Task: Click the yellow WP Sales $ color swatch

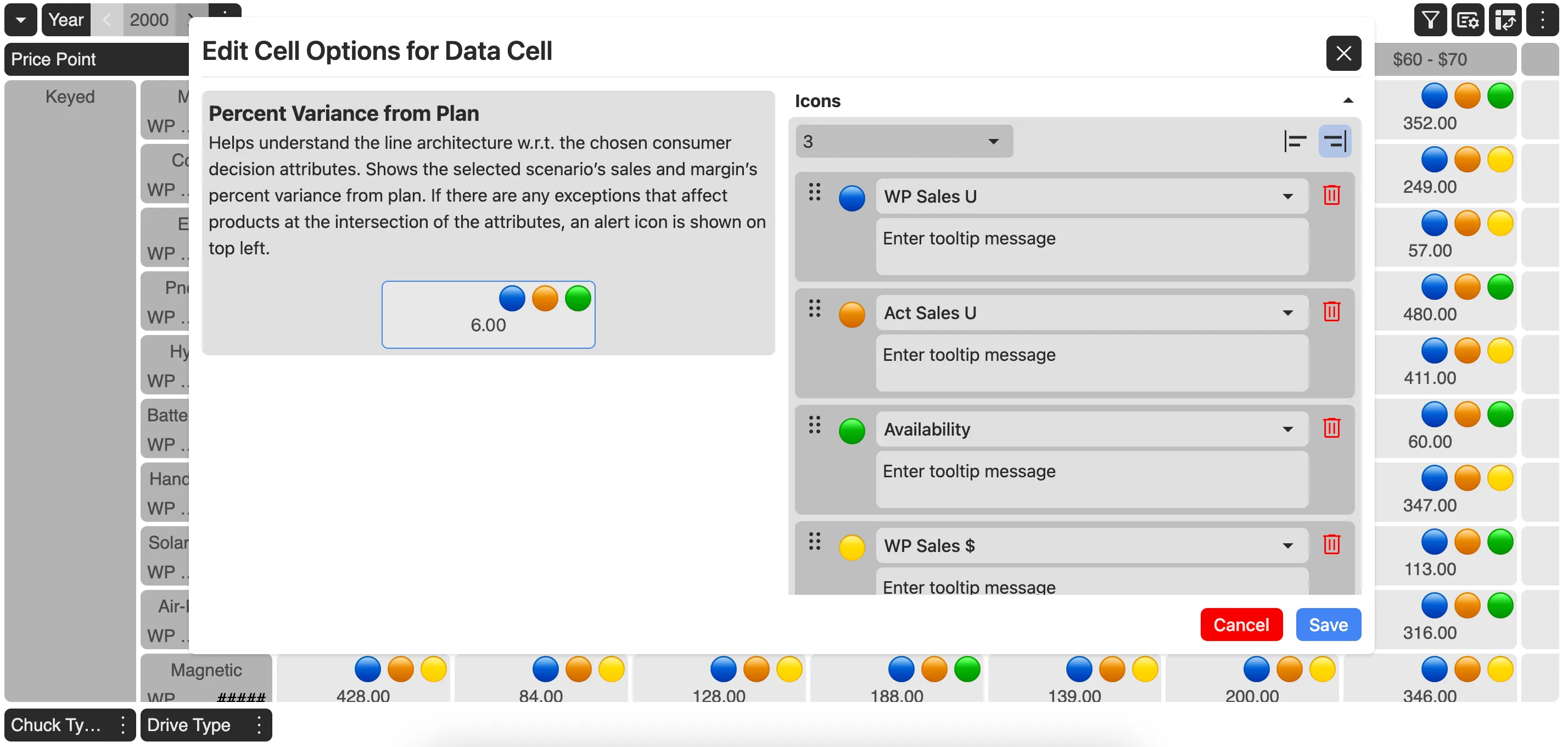Action: pyautogui.click(x=852, y=547)
